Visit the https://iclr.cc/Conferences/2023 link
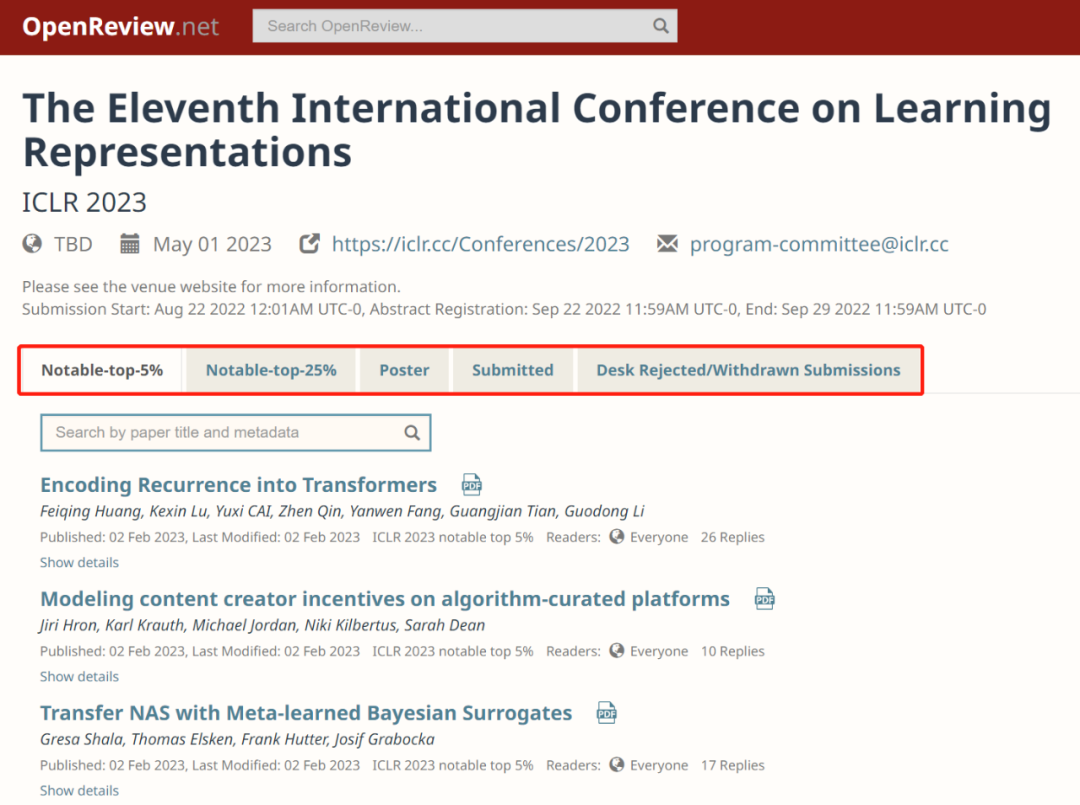 coord(480,243)
